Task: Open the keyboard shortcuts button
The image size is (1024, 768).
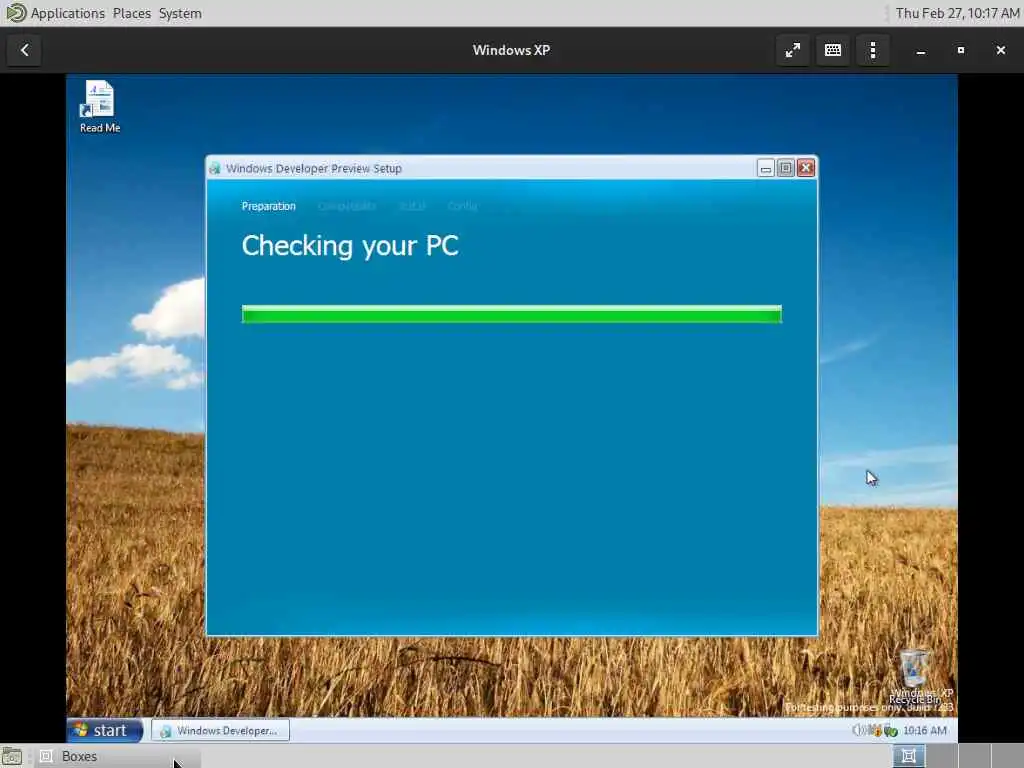Action: click(x=833, y=50)
